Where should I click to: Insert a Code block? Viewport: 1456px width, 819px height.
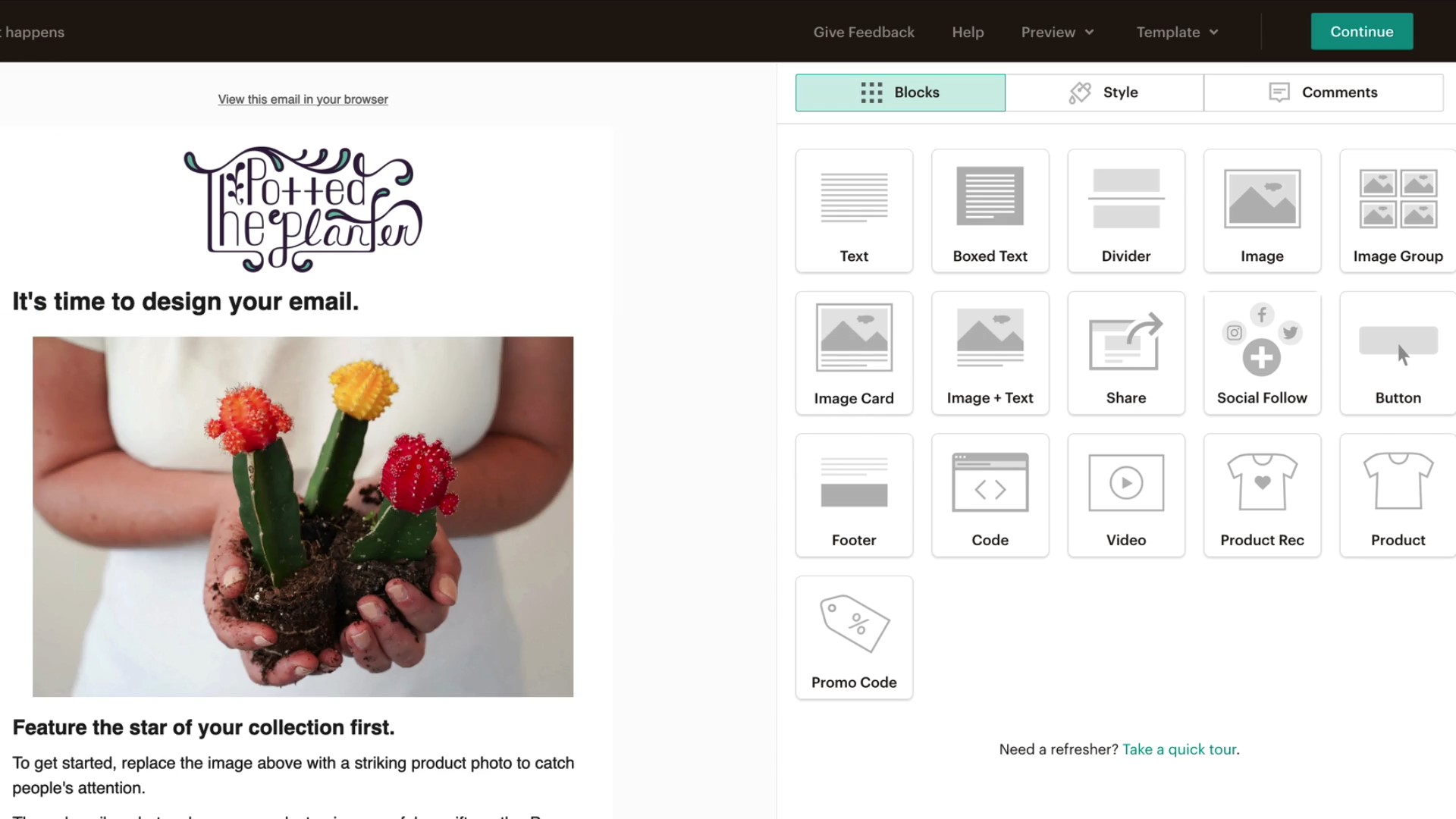[990, 494]
